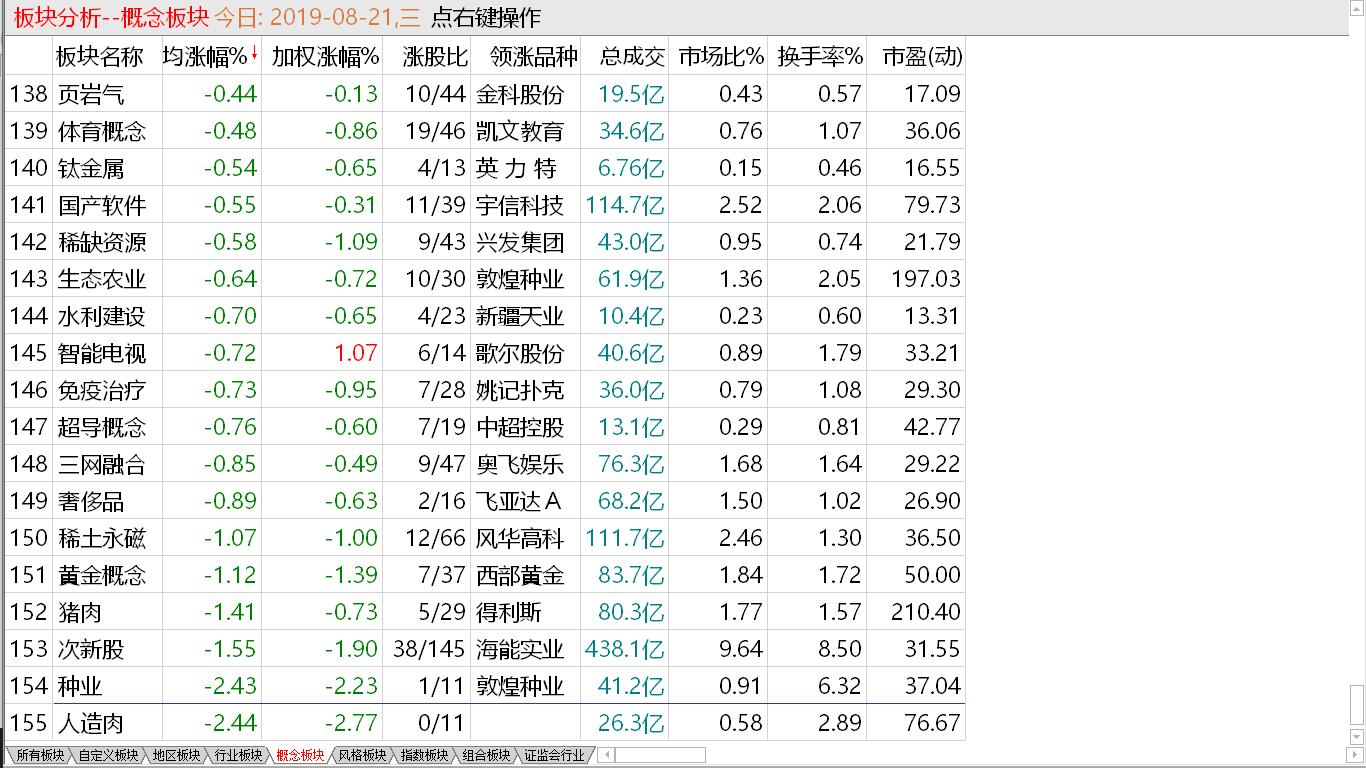Select the 概念板块 tab

[300, 756]
